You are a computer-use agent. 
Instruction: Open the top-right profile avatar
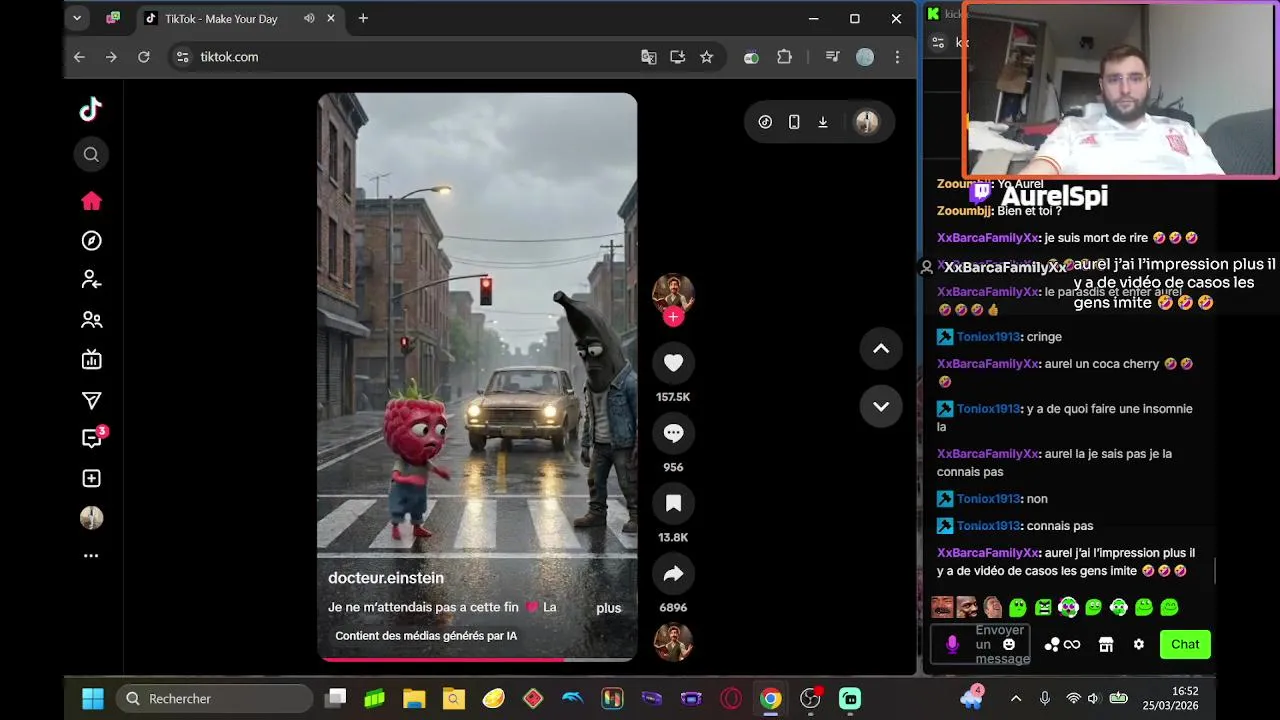click(867, 122)
